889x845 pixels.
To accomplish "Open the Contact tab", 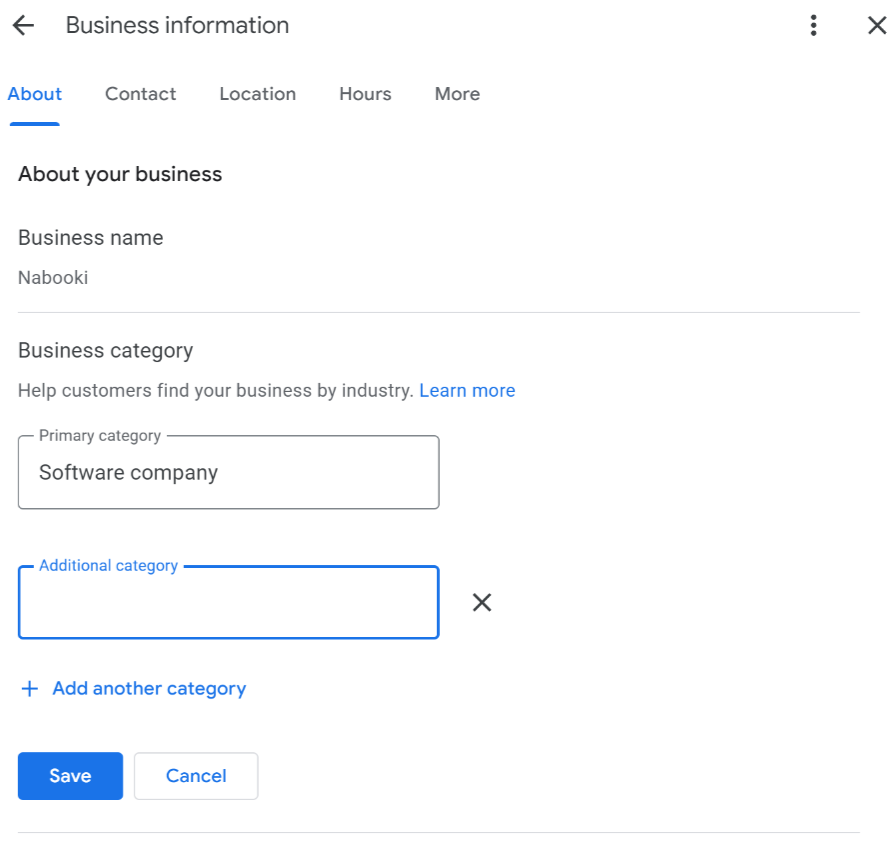I will pos(141,94).
